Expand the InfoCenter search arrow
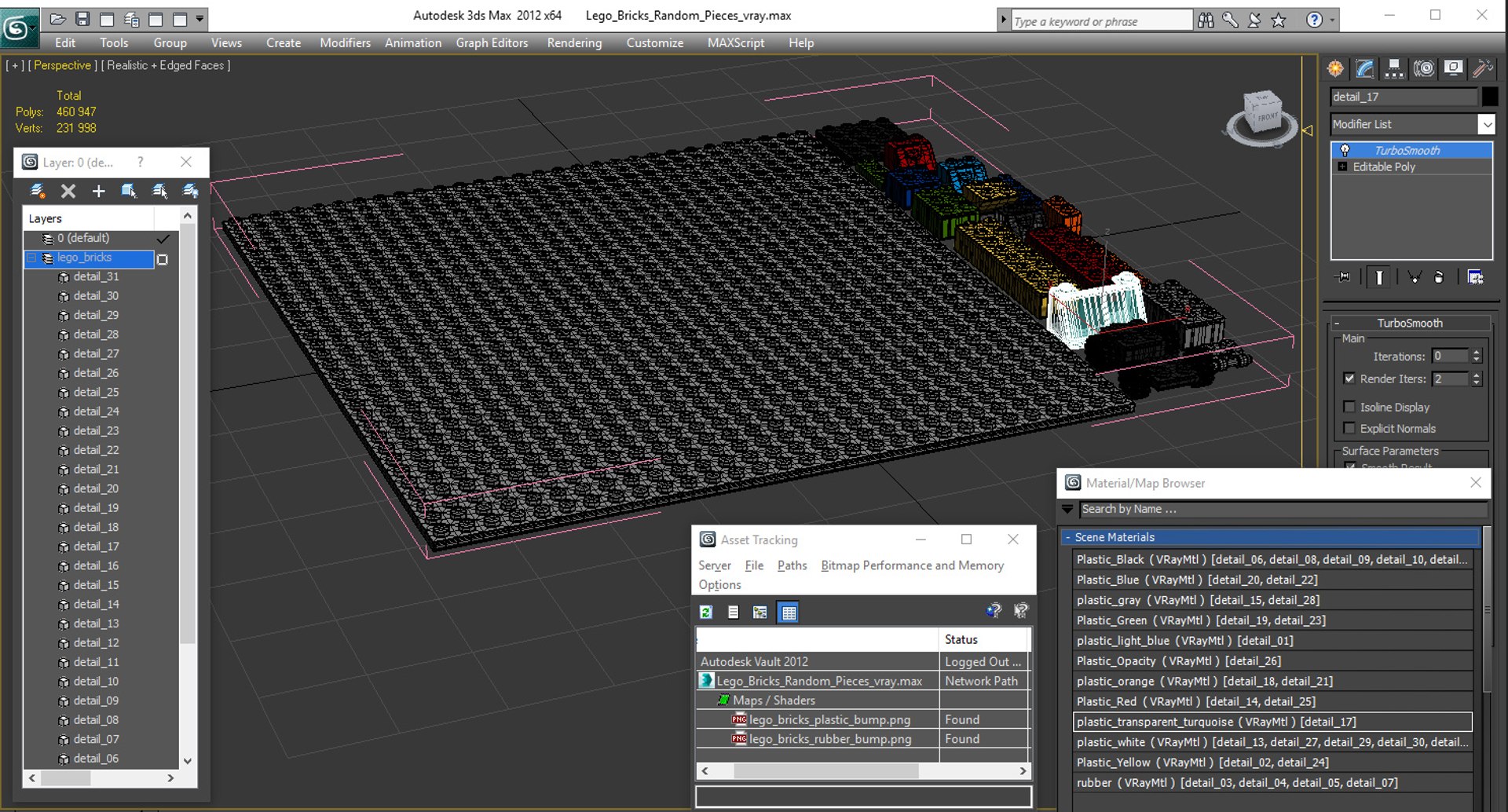Image resolution: width=1508 pixels, height=812 pixels. click(x=1003, y=20)
